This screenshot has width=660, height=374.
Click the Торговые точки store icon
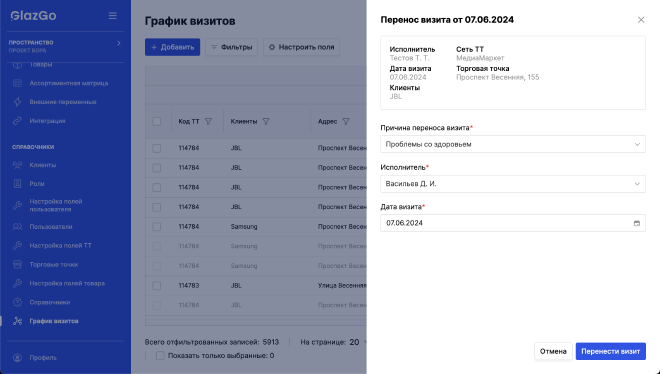point(17,265)
